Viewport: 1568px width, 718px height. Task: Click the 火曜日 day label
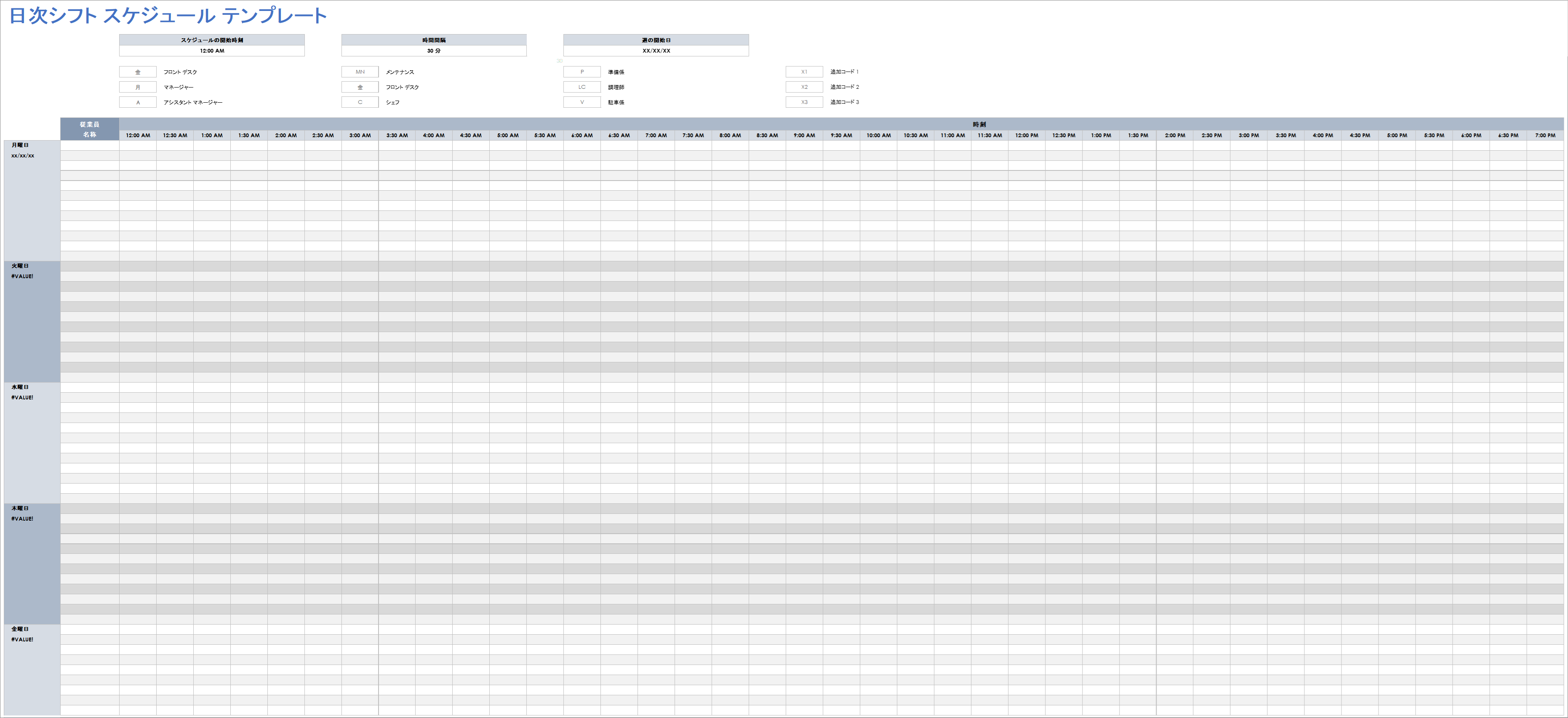pos(20,266)
